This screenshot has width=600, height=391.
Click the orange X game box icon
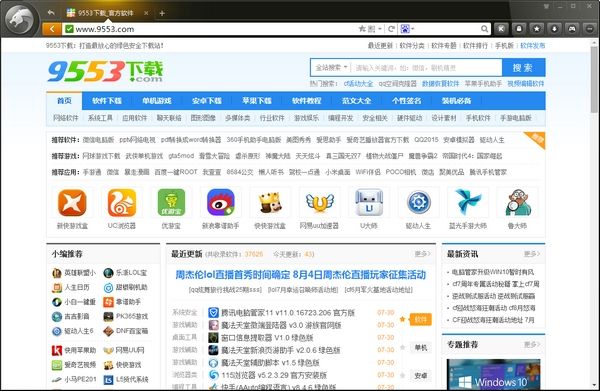point(72,202)
